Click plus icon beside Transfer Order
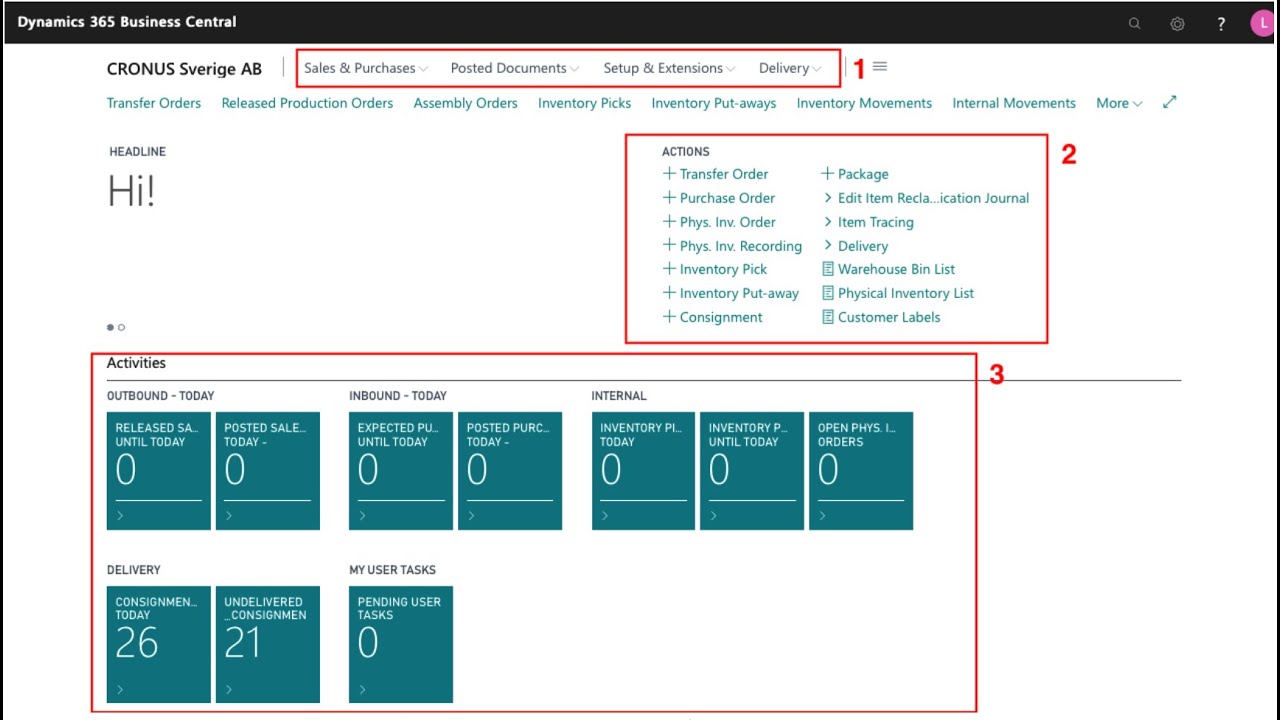 pyautogui.click(x=670, y=173)
